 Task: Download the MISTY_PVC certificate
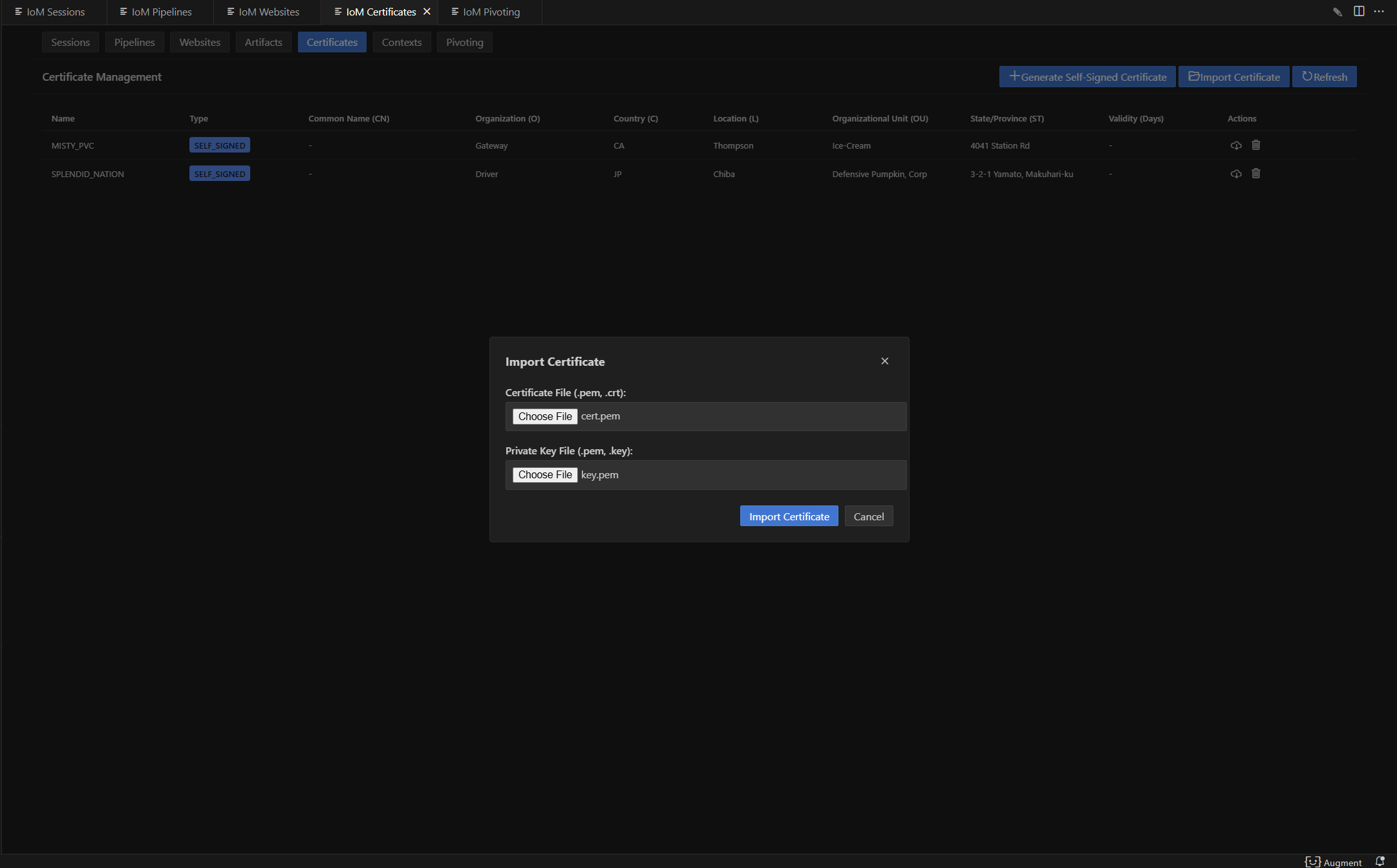[1235, 145]
